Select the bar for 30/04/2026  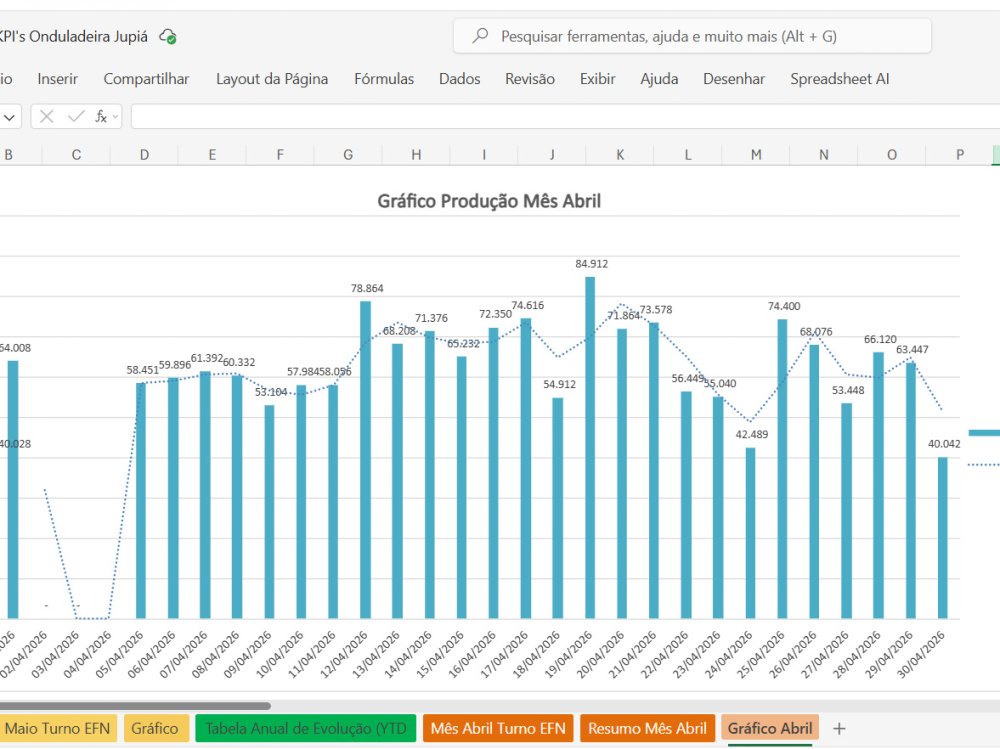point(943,538)
